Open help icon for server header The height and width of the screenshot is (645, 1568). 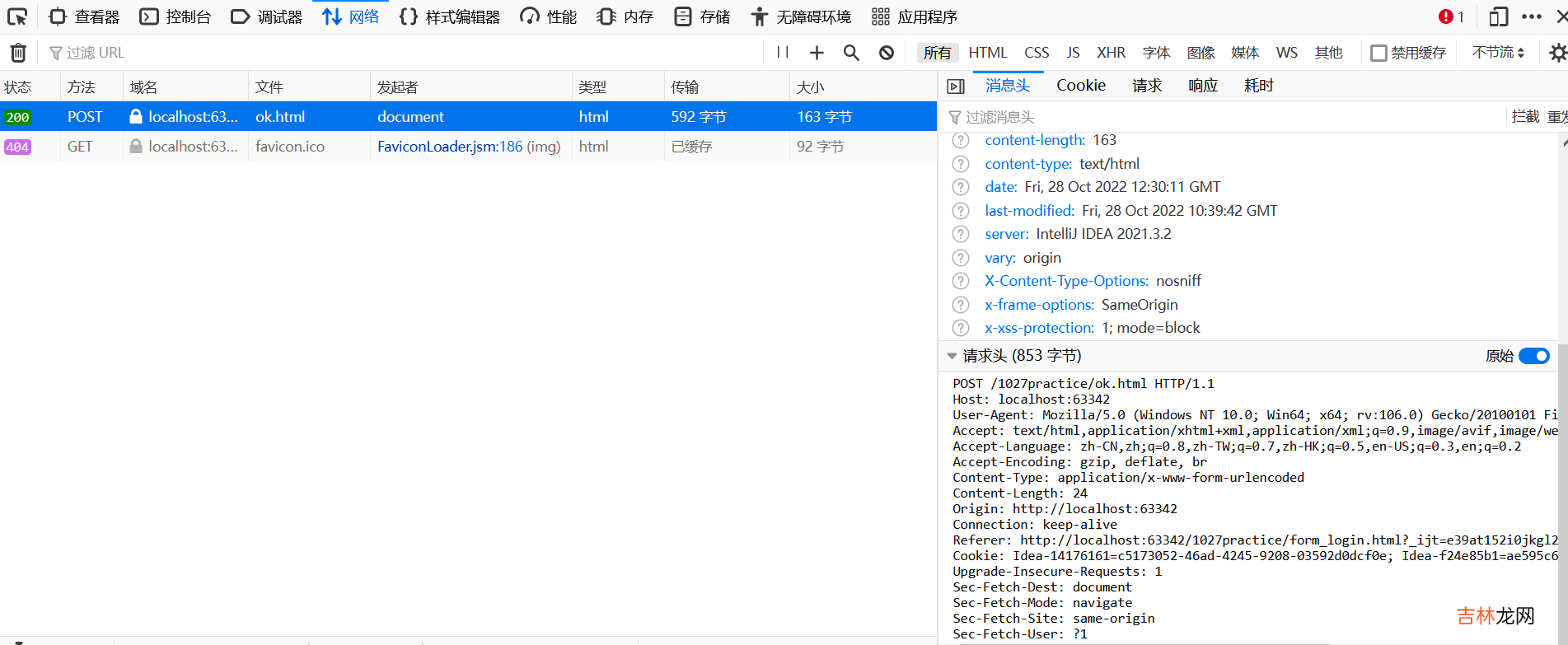tap(961, 234)
